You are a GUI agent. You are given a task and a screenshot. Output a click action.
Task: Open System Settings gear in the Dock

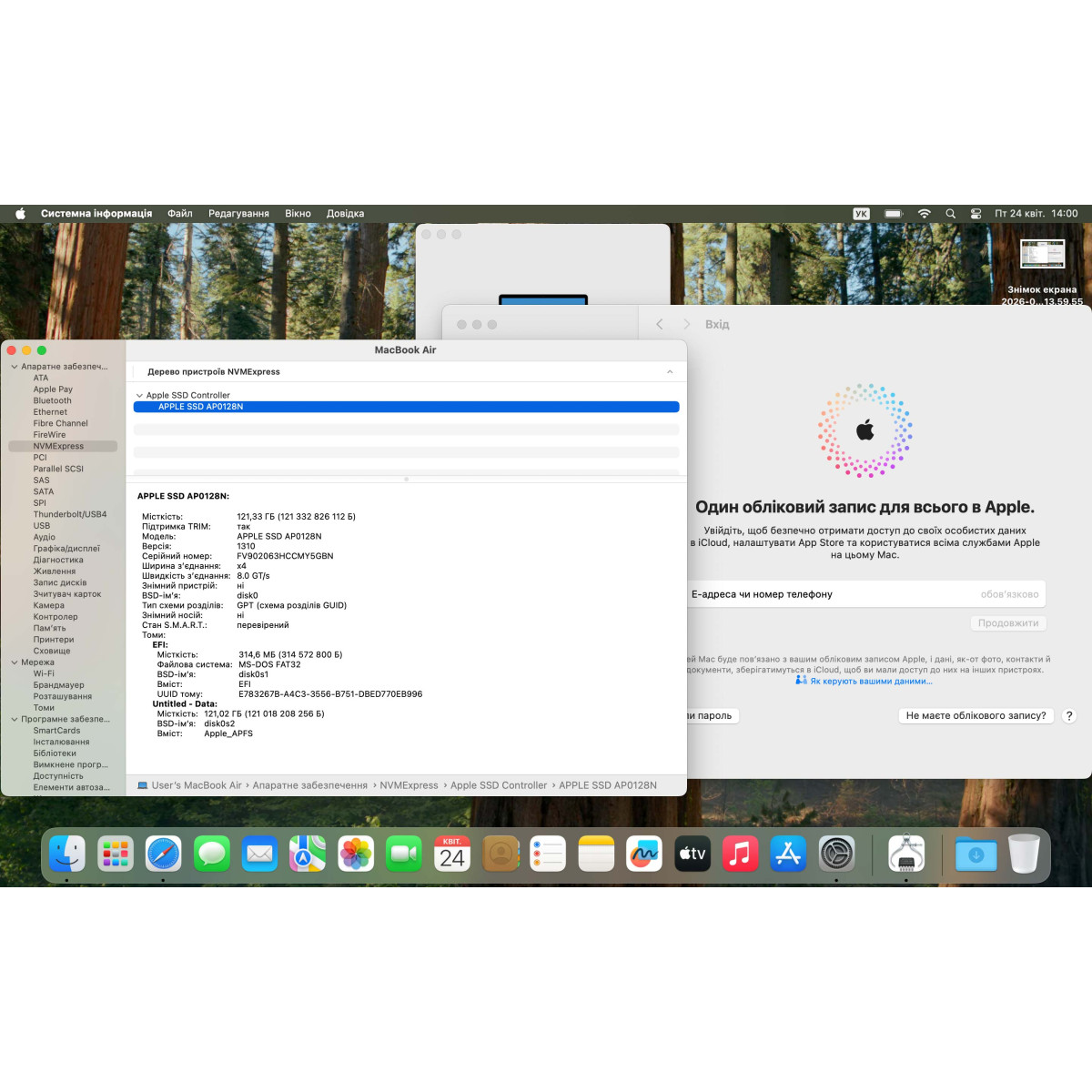836,854
